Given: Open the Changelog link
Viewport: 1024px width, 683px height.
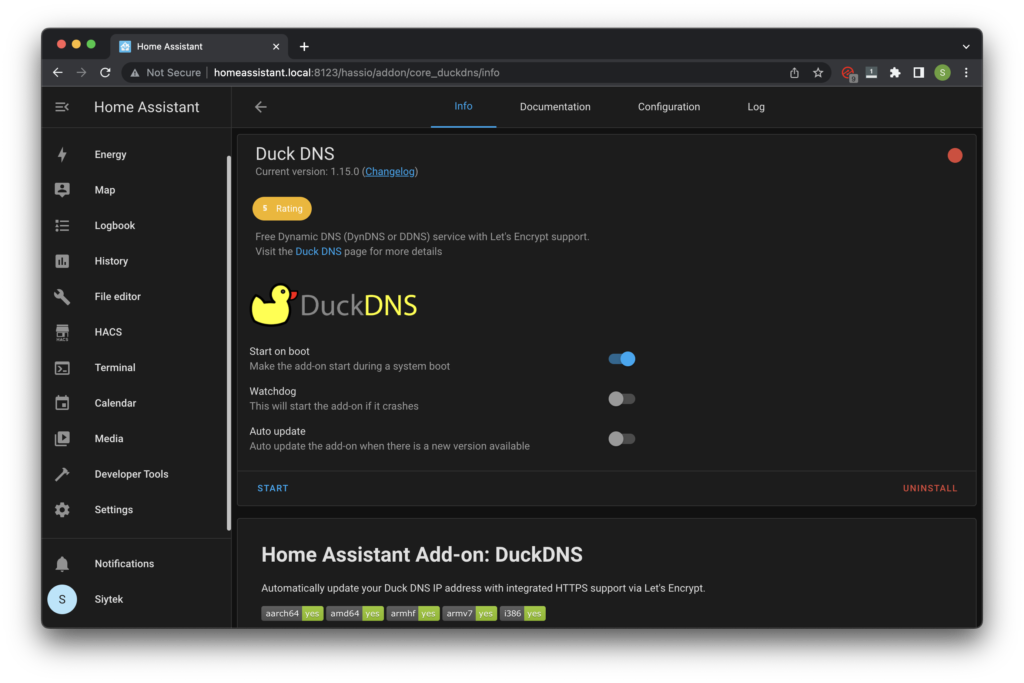Looking at the screenshot, I should click(x=390, y=172).
